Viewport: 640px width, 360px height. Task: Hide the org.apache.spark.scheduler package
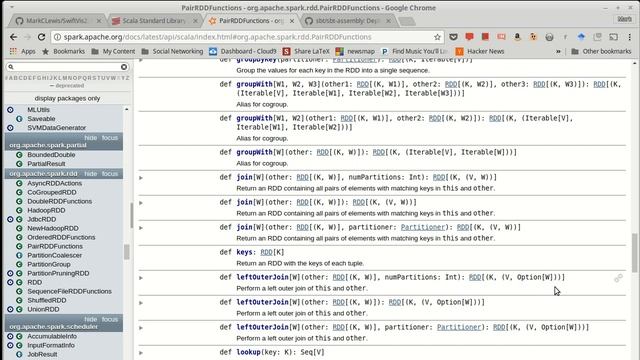[x=91, y=319]
